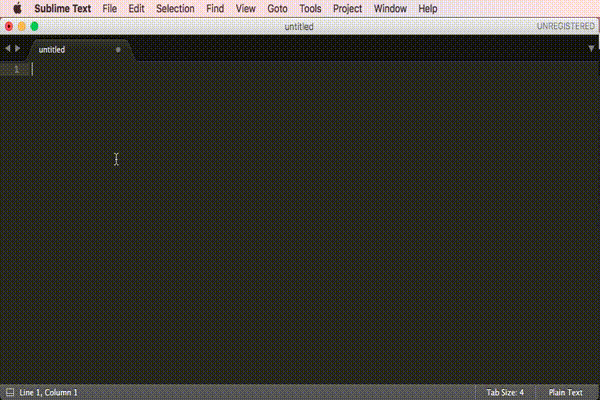The image size is (600, 400).
Task: Open the Project menu
Action: coord(347,8)
